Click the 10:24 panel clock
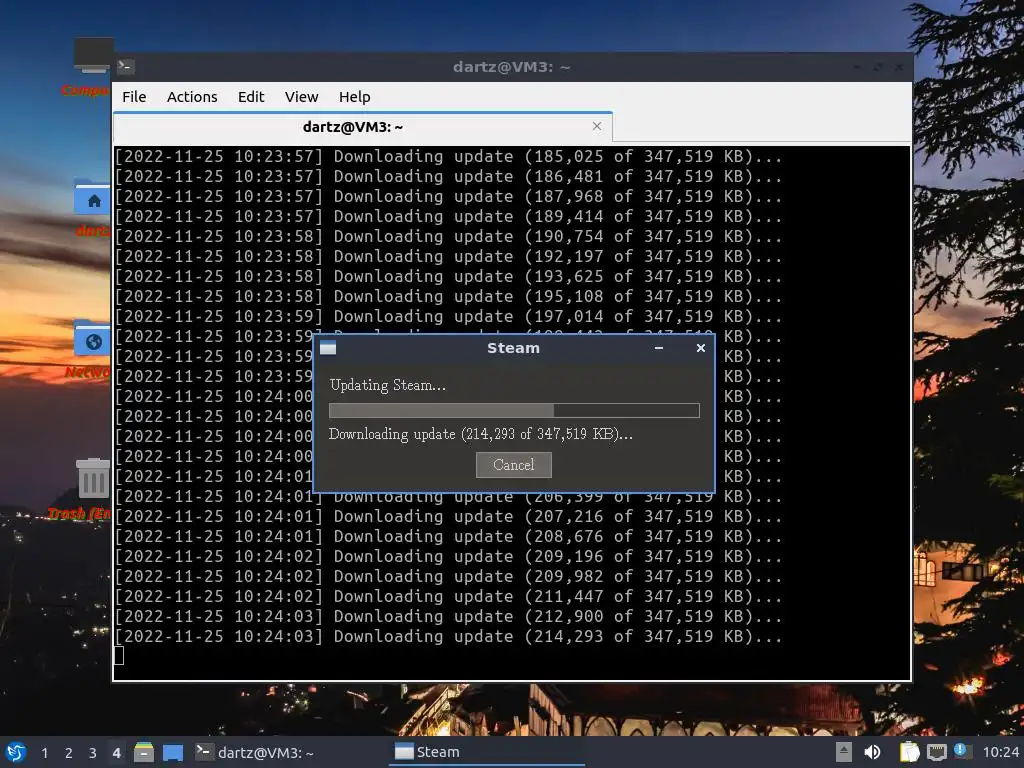This screenshot has height=768, width=1024. (1000, 752)
